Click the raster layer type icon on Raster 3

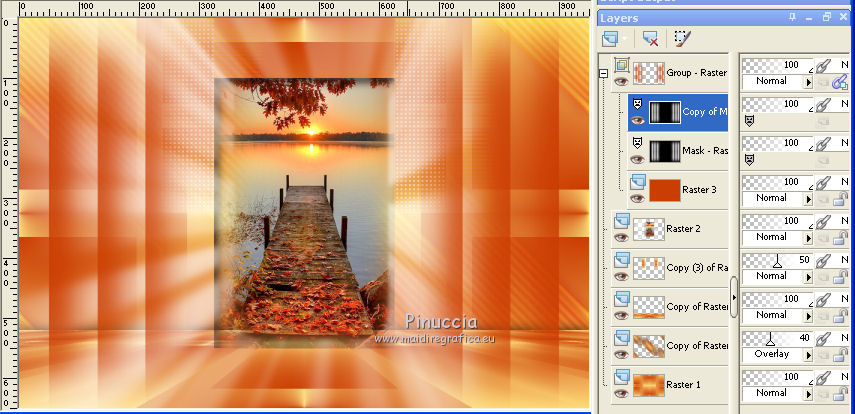click(637, 182)
